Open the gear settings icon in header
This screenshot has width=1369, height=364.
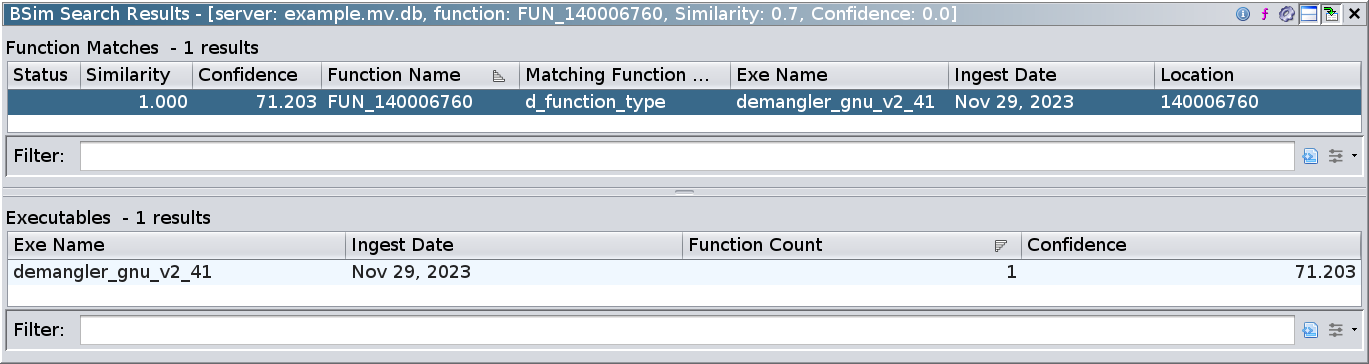pyautogui.click(x=1287, y=14)
